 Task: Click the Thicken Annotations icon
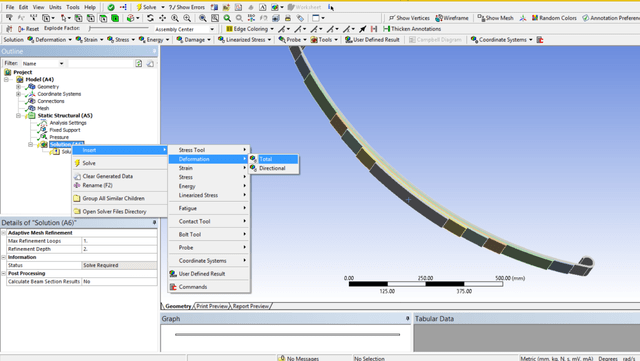pyautogui.click(x=386, y=29)
